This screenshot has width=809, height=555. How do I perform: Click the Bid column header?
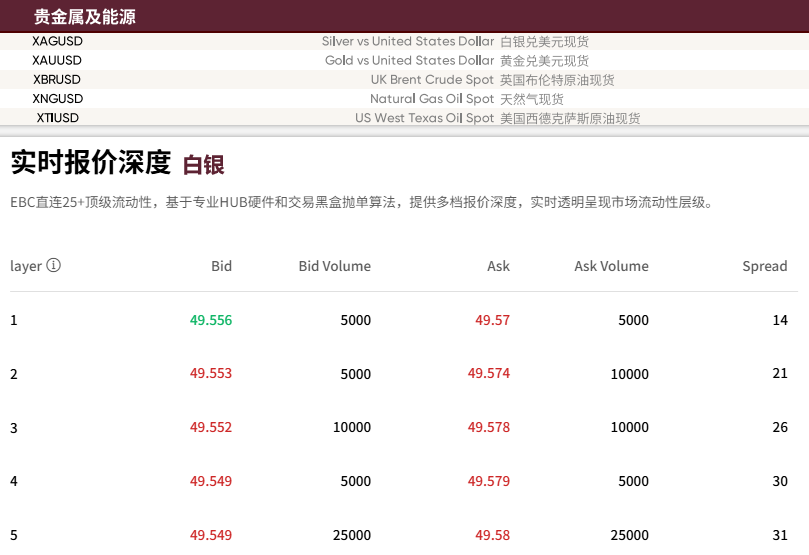(221, 266)
